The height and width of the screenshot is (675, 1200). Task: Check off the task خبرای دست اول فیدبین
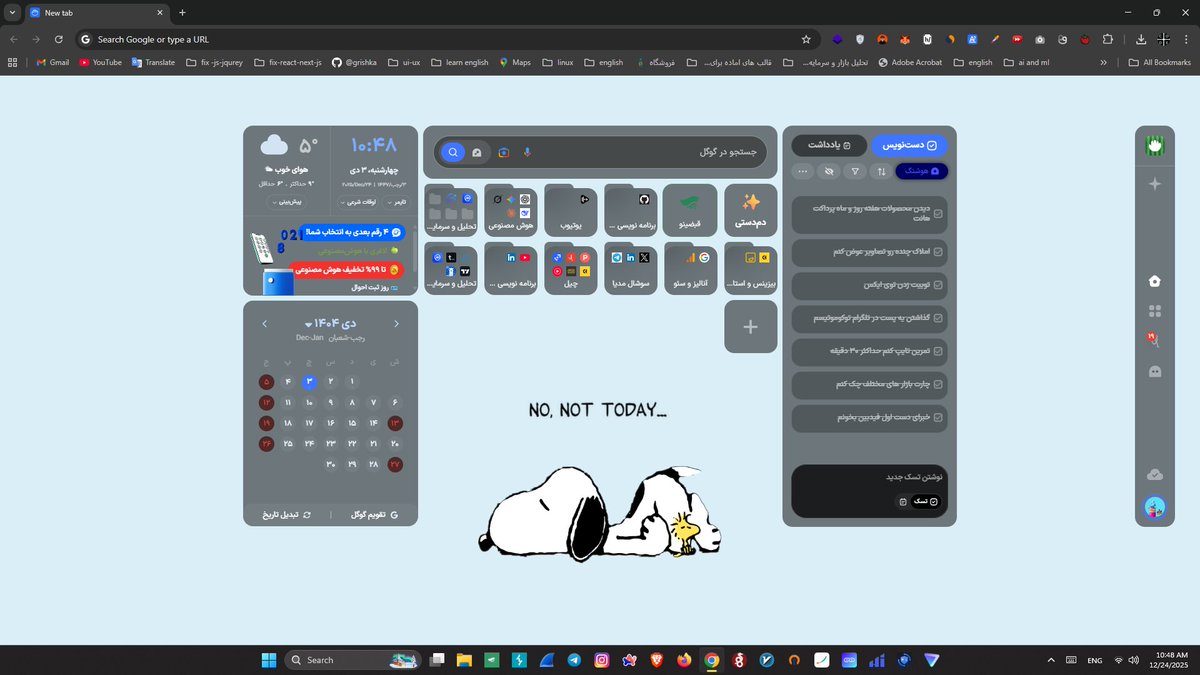point(937,417)
